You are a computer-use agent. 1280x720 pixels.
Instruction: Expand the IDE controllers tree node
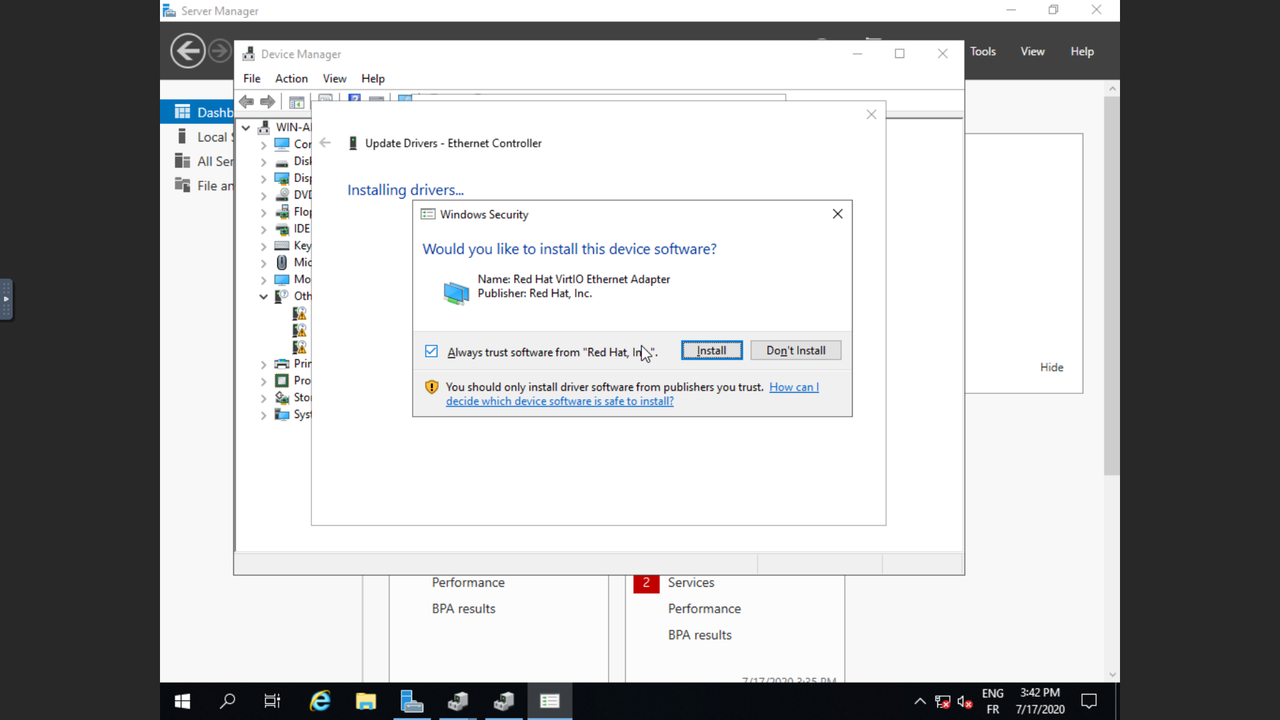click(x=263, y=230)
